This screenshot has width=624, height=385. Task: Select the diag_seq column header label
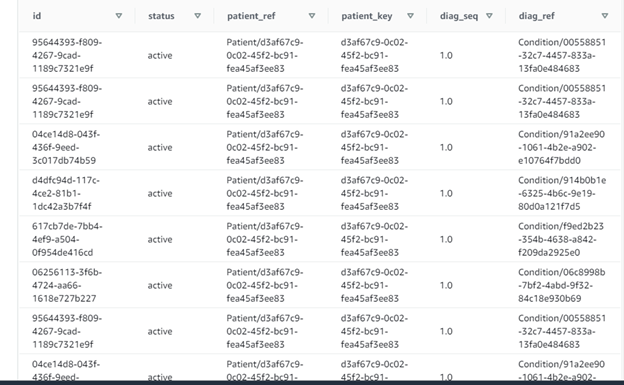(x=458, y=16)
